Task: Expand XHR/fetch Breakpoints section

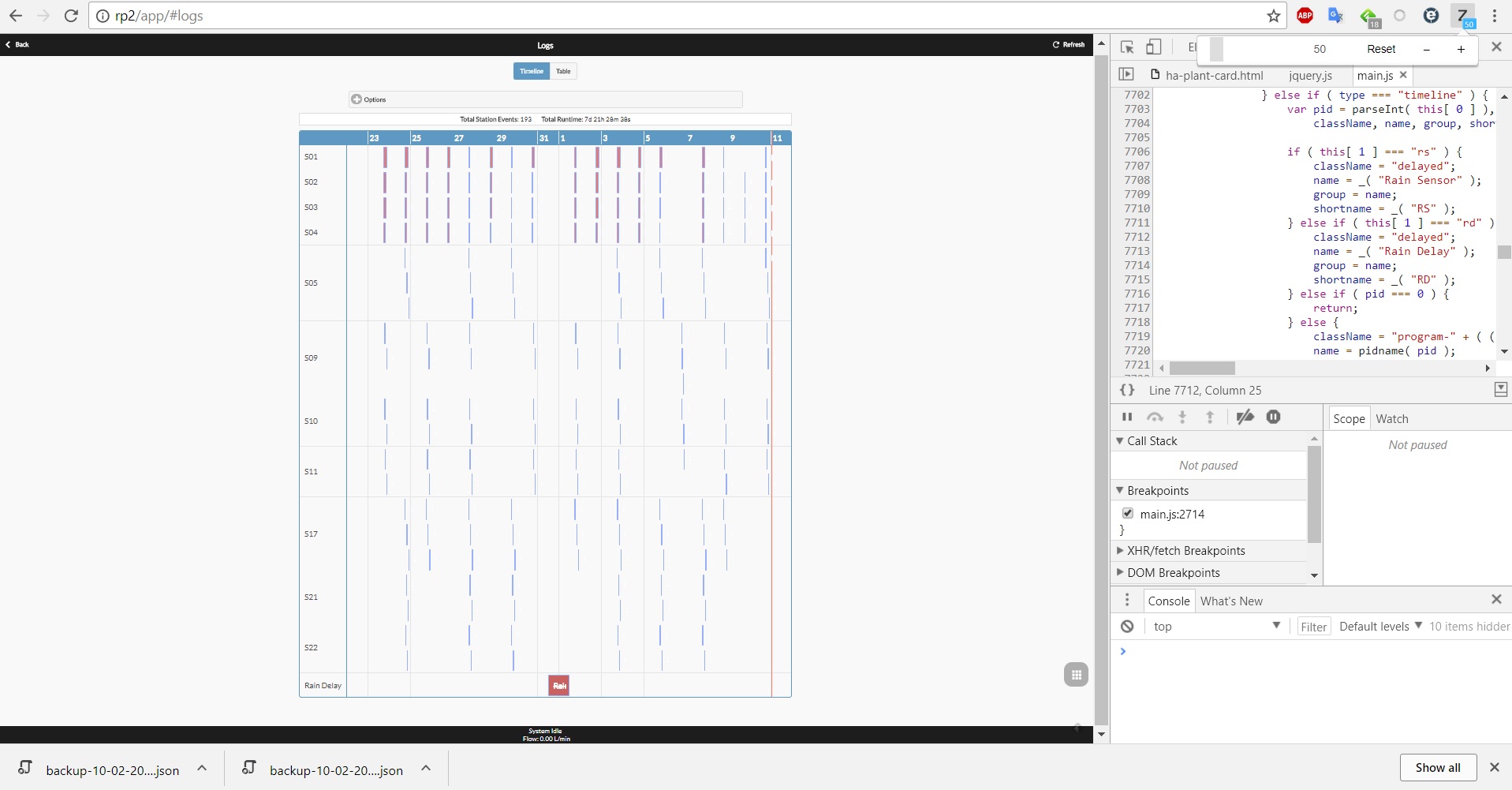Action: (1119, 550)
